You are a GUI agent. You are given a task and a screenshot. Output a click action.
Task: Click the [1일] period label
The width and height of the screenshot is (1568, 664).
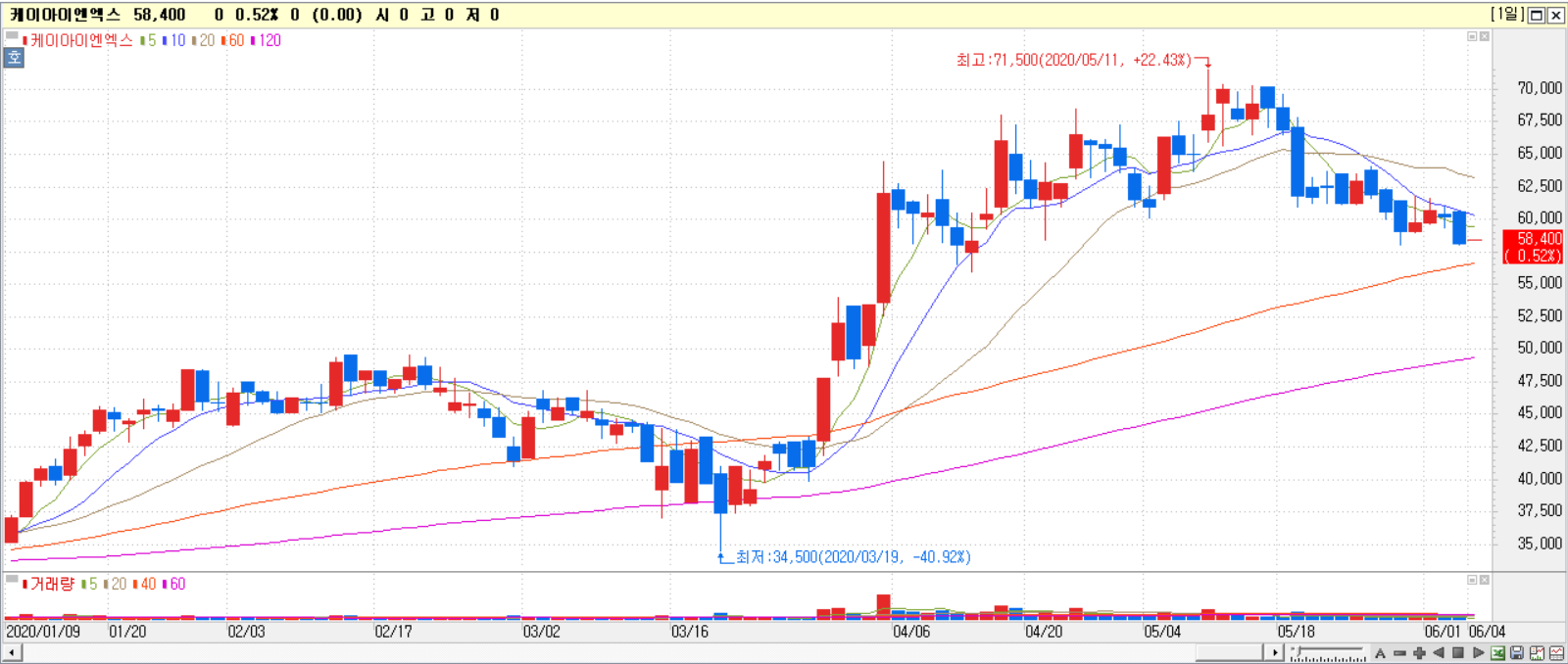pos(1507,14)
